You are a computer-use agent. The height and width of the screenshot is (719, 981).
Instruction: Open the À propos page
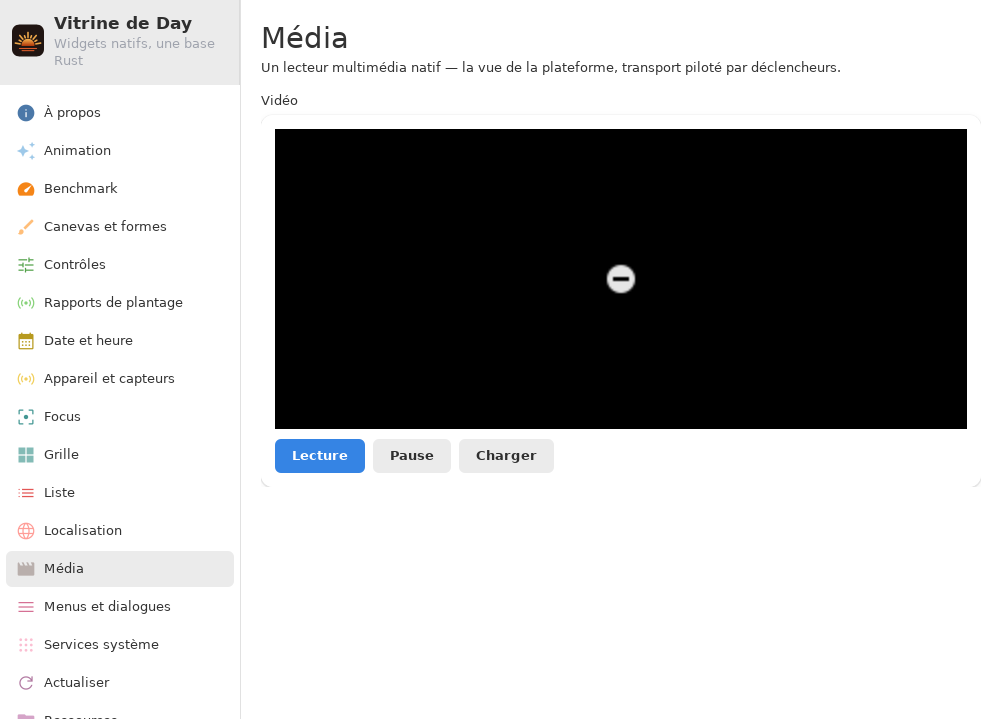(x=119, y=113)
